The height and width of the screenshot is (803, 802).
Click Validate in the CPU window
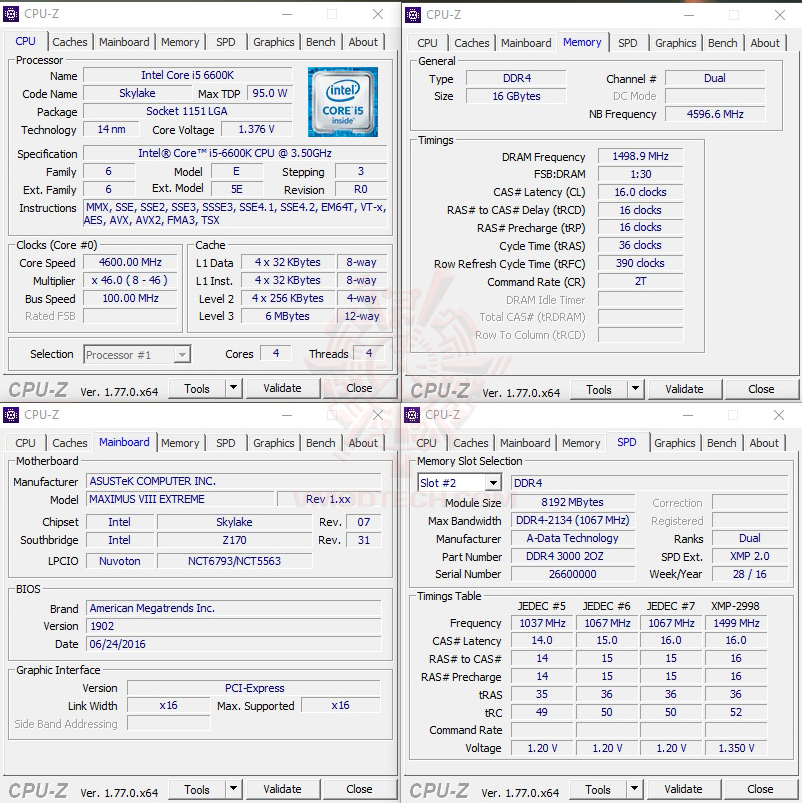(x=283, y=388)
